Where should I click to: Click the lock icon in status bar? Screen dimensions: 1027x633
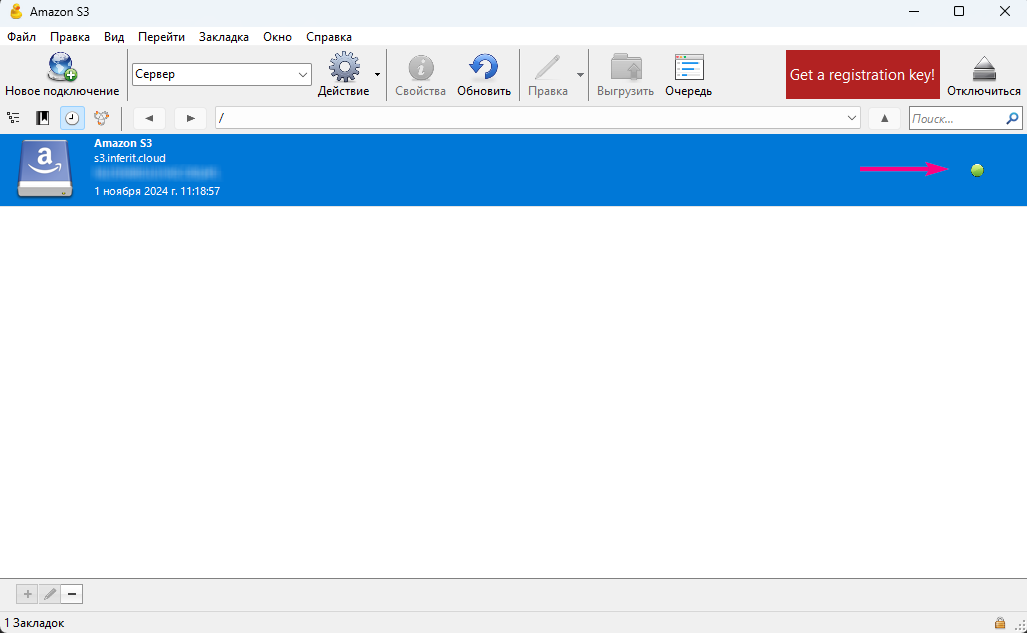pyautogui.click(x=1000, y=623)
